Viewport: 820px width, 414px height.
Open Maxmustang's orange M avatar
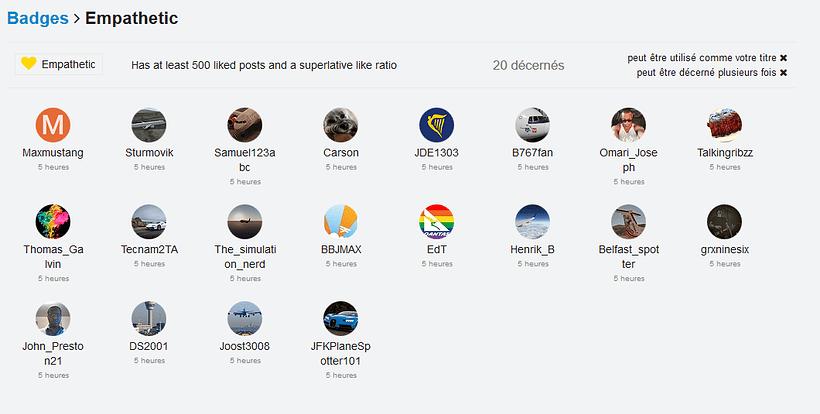coord(53,125)
